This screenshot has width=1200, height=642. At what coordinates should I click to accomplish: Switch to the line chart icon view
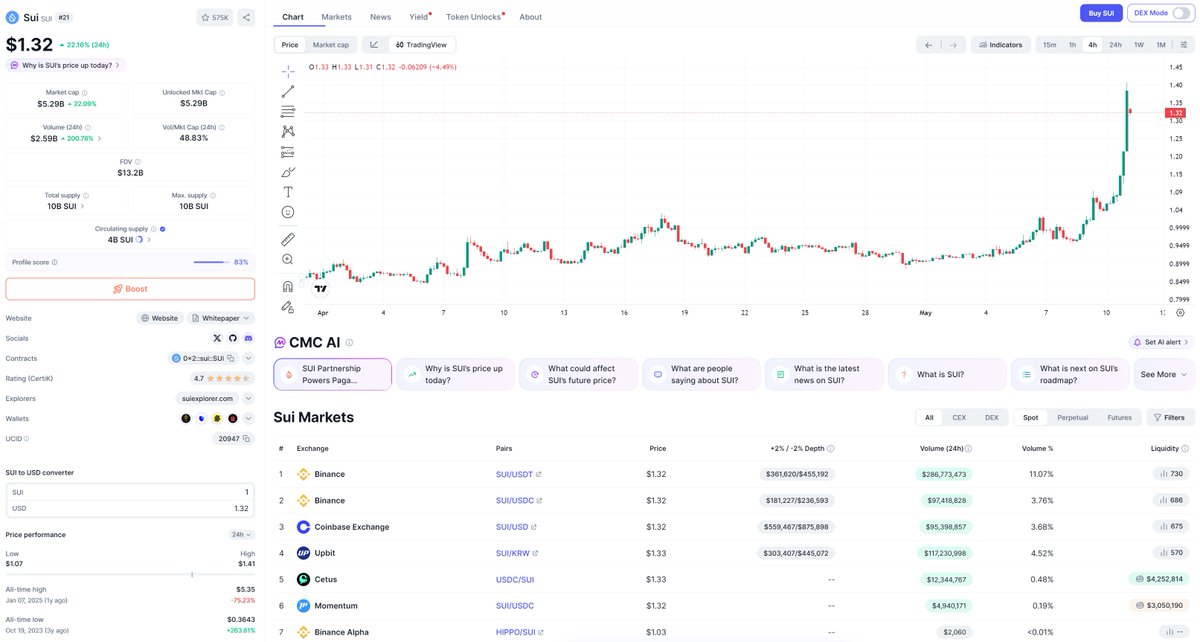click(x=374, y=45)
